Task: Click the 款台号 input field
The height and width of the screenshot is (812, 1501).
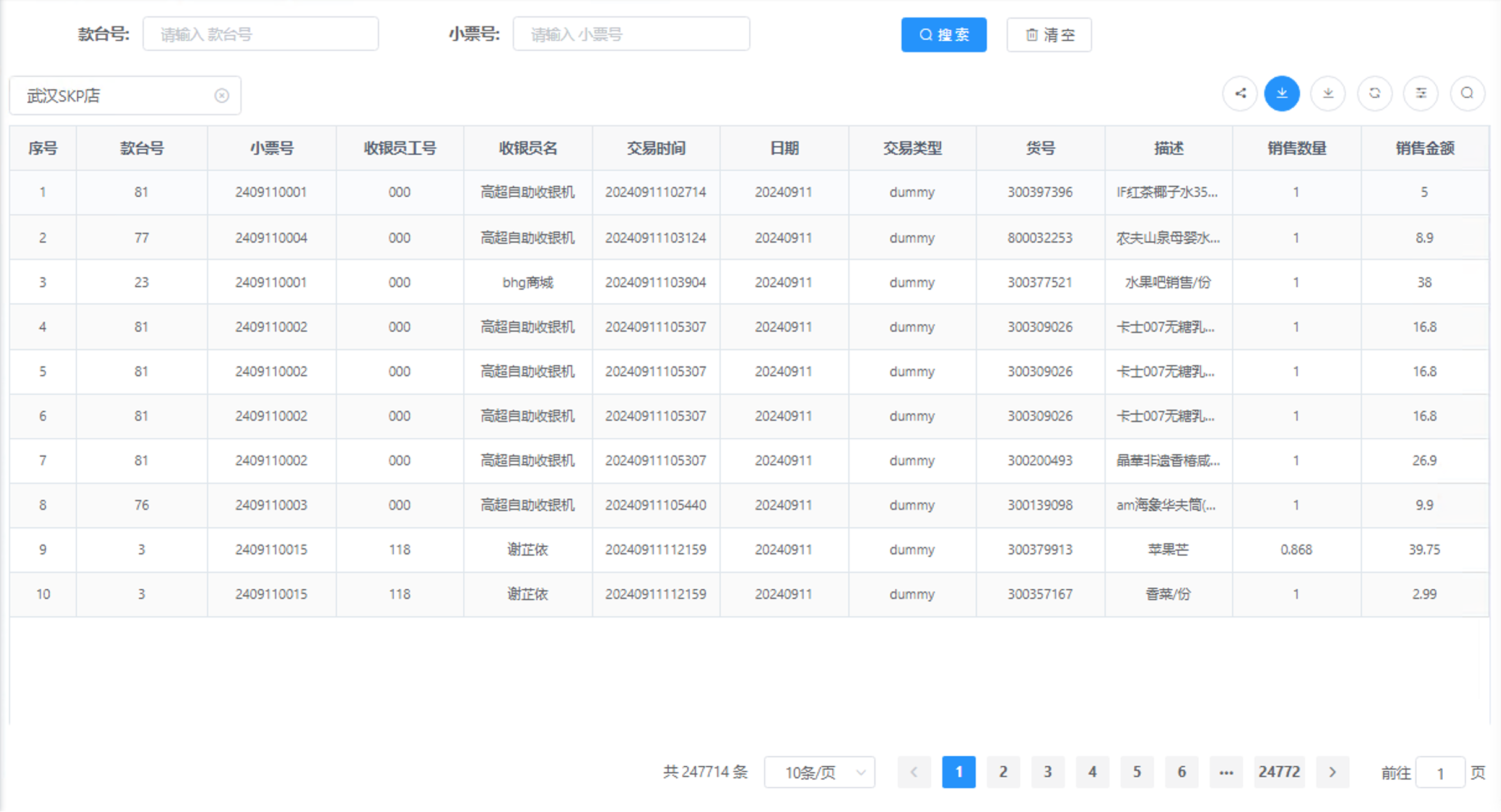Action: 261,33
